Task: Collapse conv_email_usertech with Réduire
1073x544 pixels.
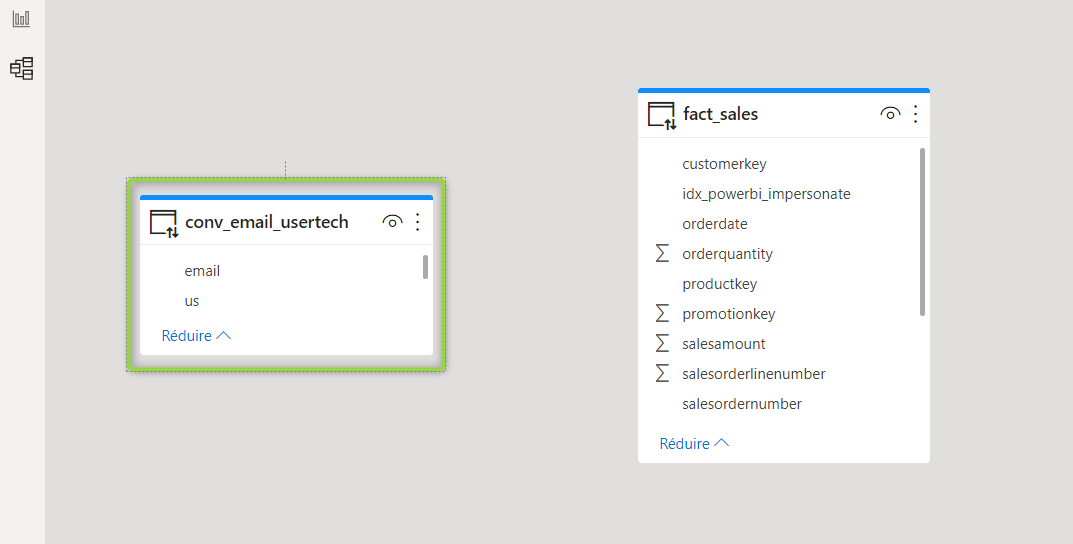Action: click(x=196, y=335)
